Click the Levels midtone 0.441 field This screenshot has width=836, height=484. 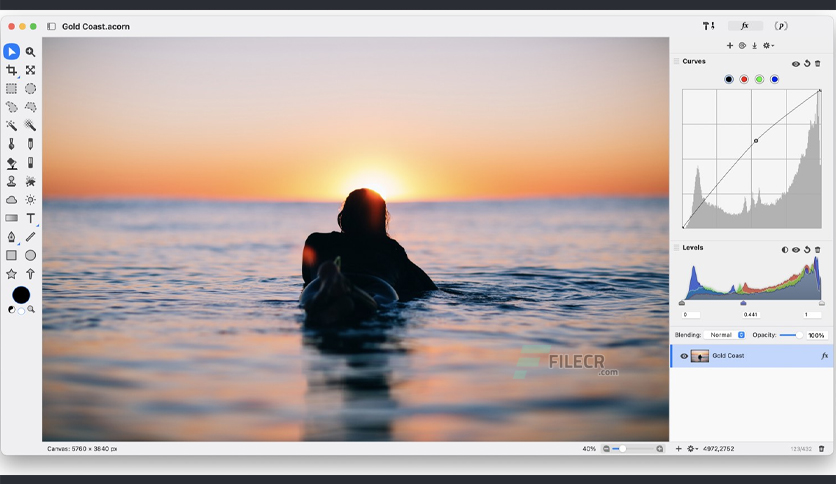[751, 314]
